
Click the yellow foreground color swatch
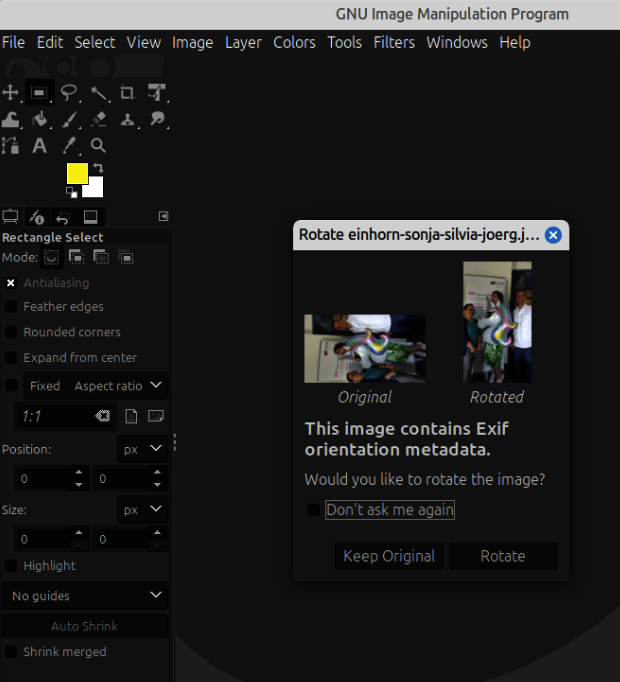pos(76,172)
